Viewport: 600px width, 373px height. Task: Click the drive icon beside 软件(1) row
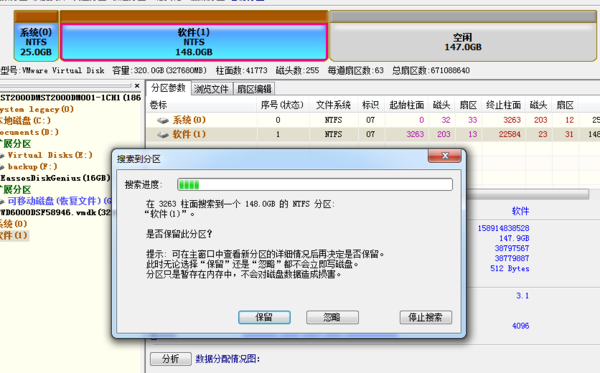(x=163, y=135)
